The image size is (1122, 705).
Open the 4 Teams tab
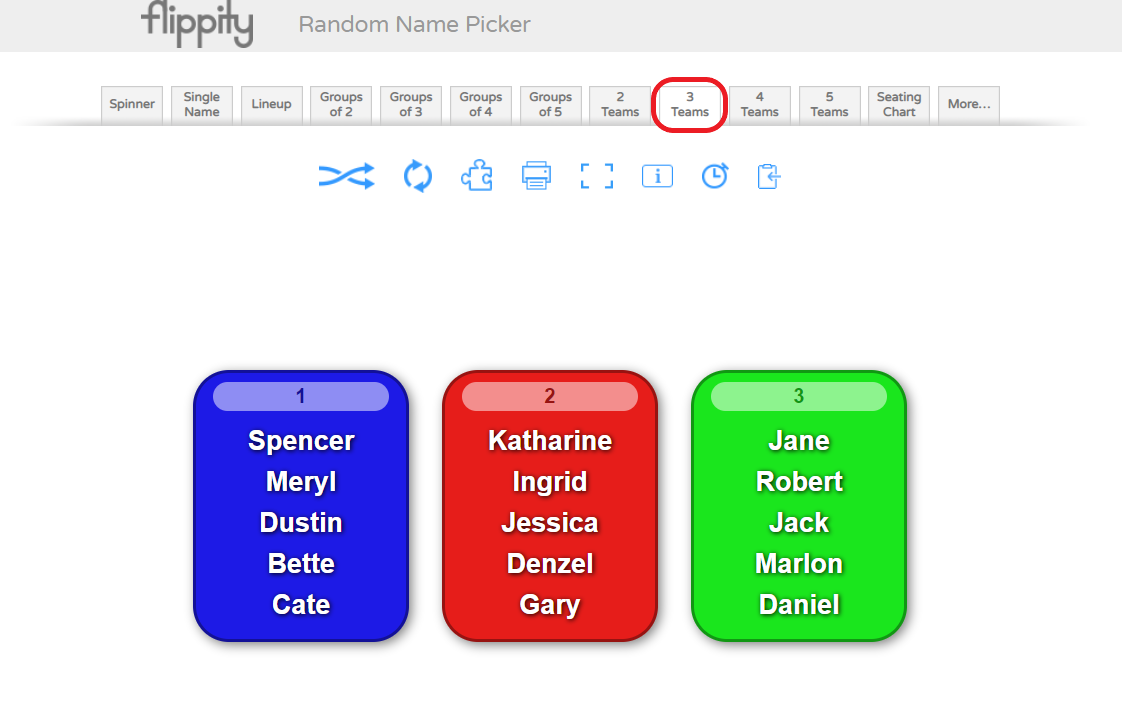click(x=759, y=104)
